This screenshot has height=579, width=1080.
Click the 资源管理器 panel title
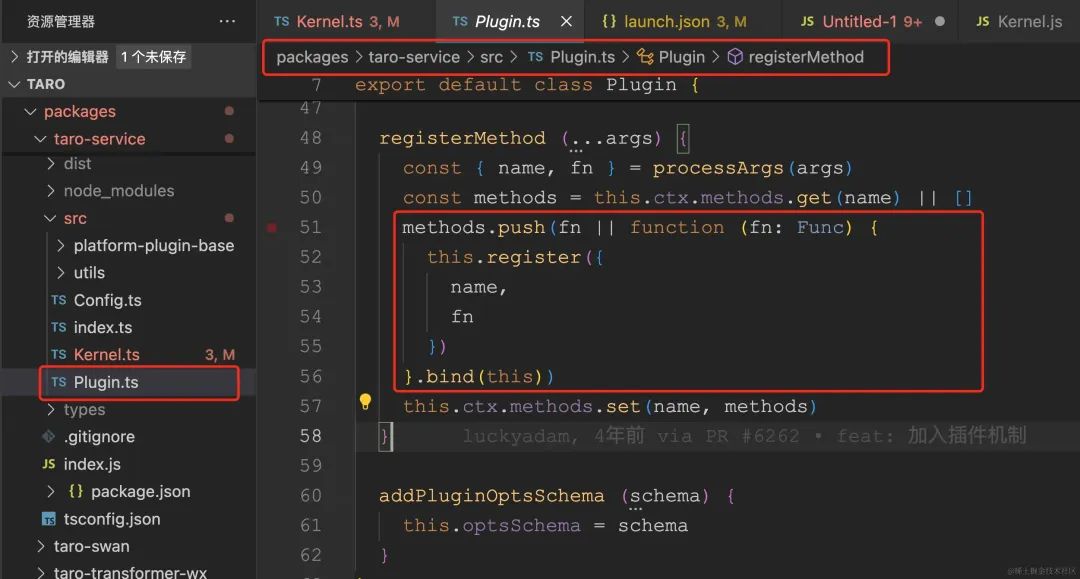pos(61,21)
